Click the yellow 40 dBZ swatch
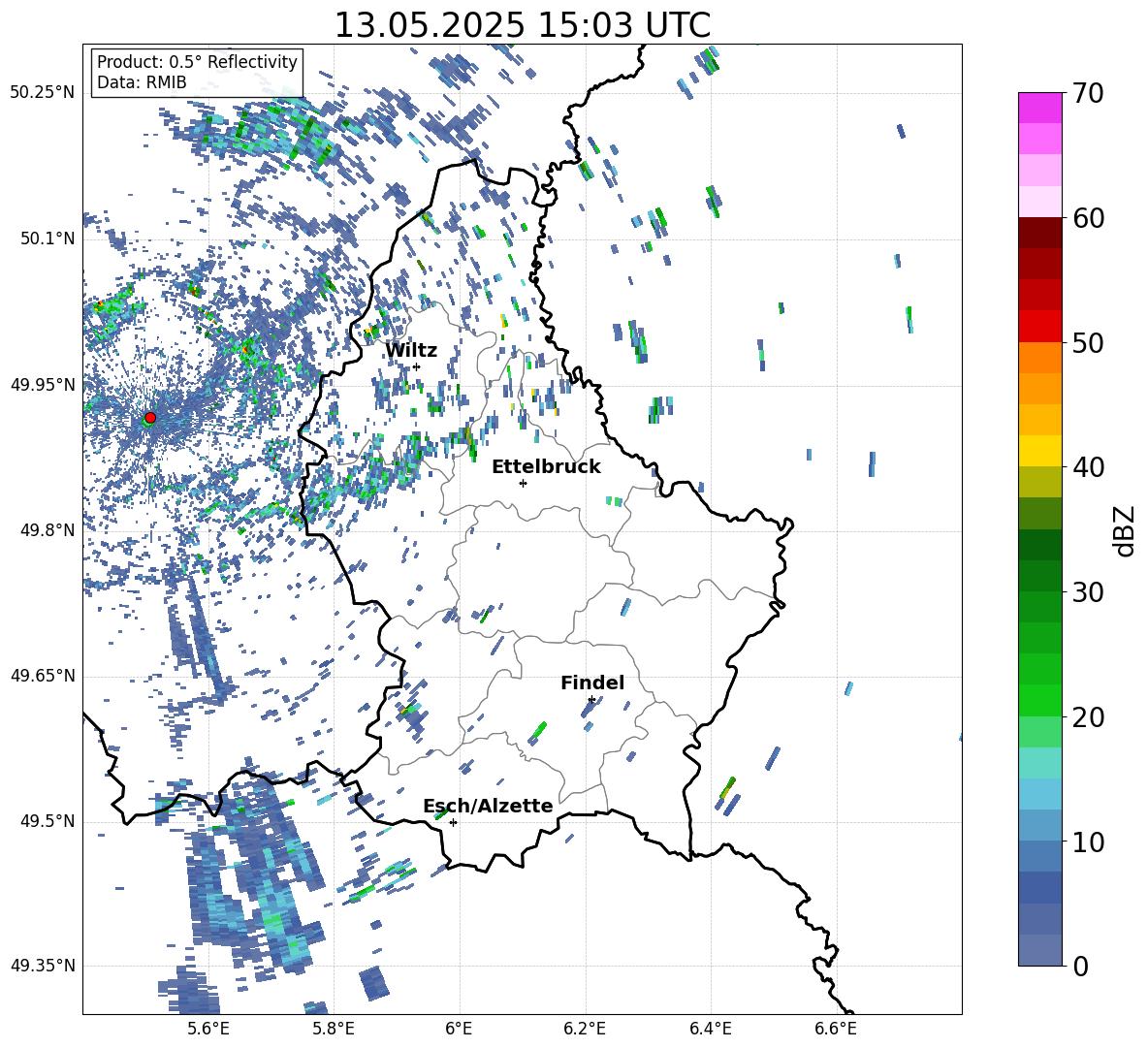Screen dimensions: 1148x1048 [1039, 452]
